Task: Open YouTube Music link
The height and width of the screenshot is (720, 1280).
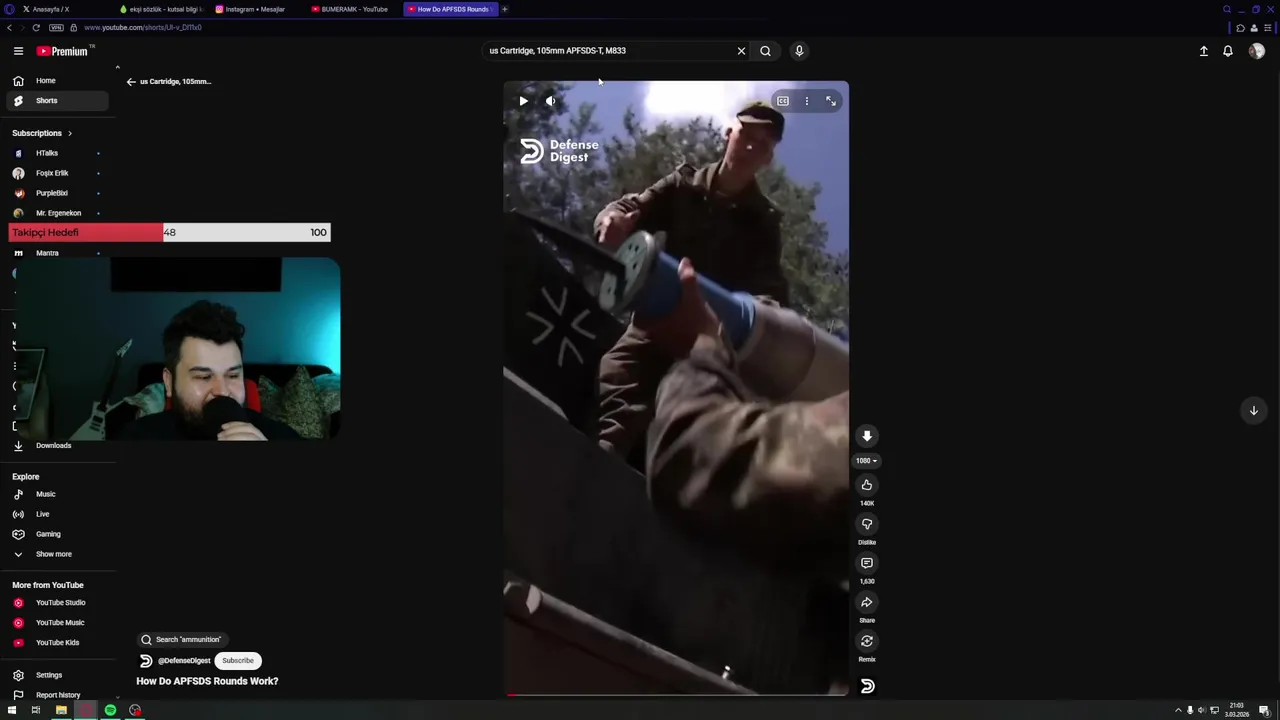Action: [58, 623]
